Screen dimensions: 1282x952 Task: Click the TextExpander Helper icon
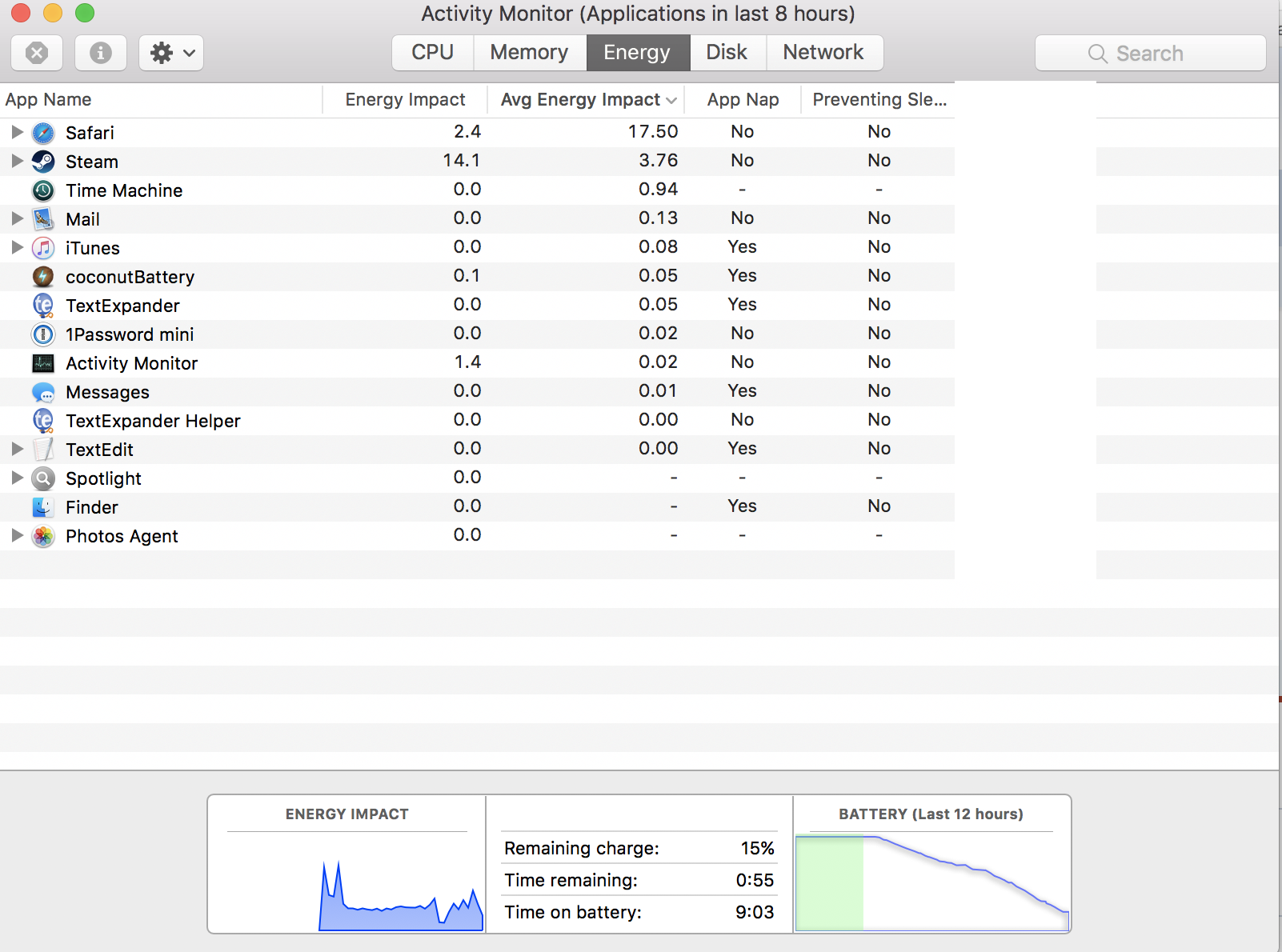pos(43,421)
